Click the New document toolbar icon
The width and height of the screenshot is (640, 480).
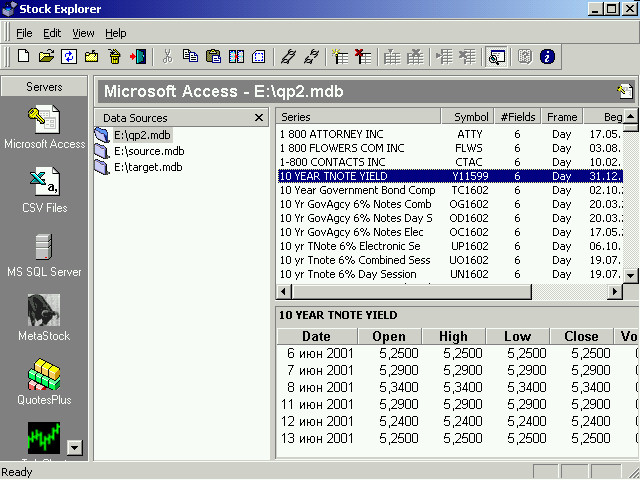pyautogui.click(x=23, y=56)
